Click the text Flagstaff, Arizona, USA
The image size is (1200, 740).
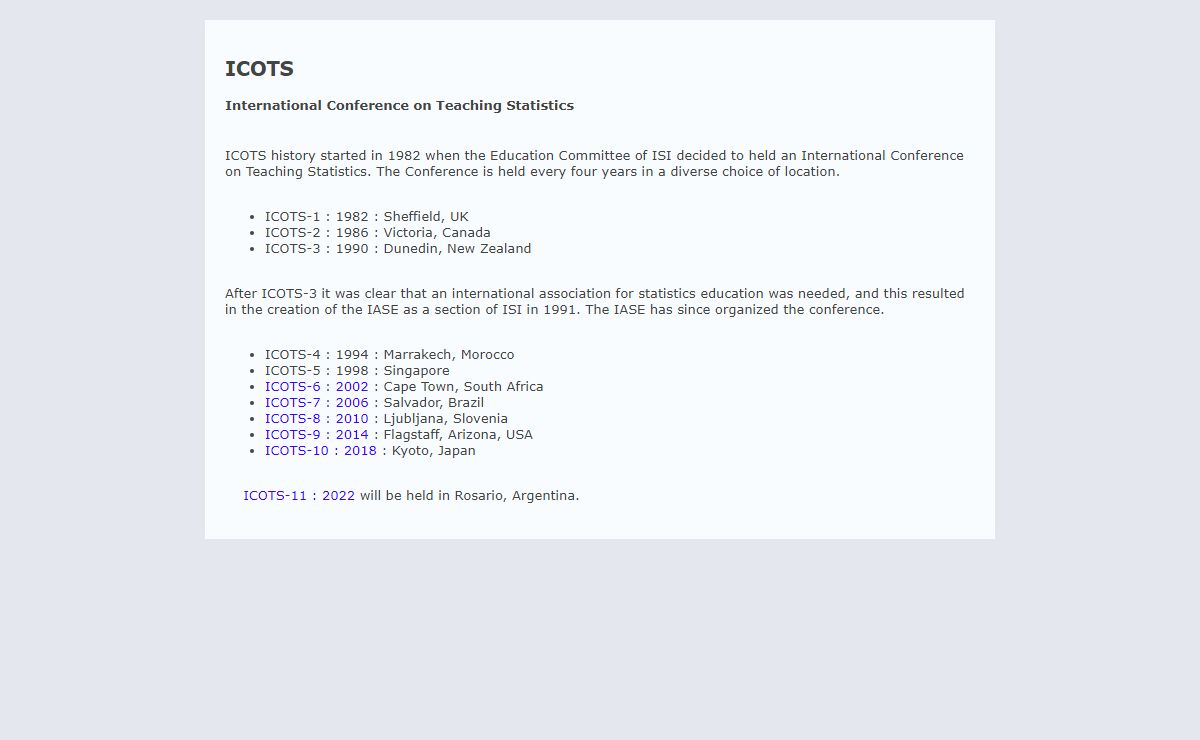tap(458, 434)
